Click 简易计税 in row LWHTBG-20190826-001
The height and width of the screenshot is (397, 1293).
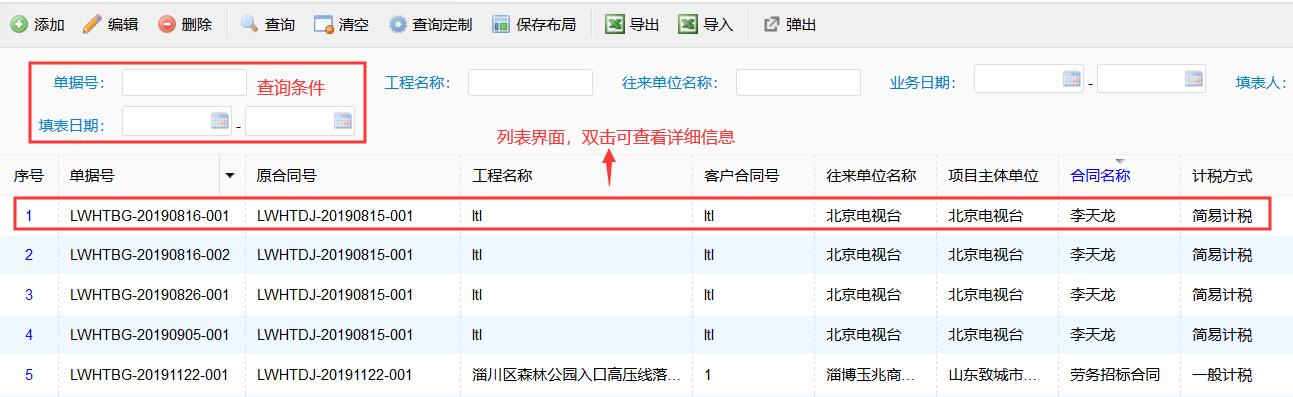(x=1222, y=295)
